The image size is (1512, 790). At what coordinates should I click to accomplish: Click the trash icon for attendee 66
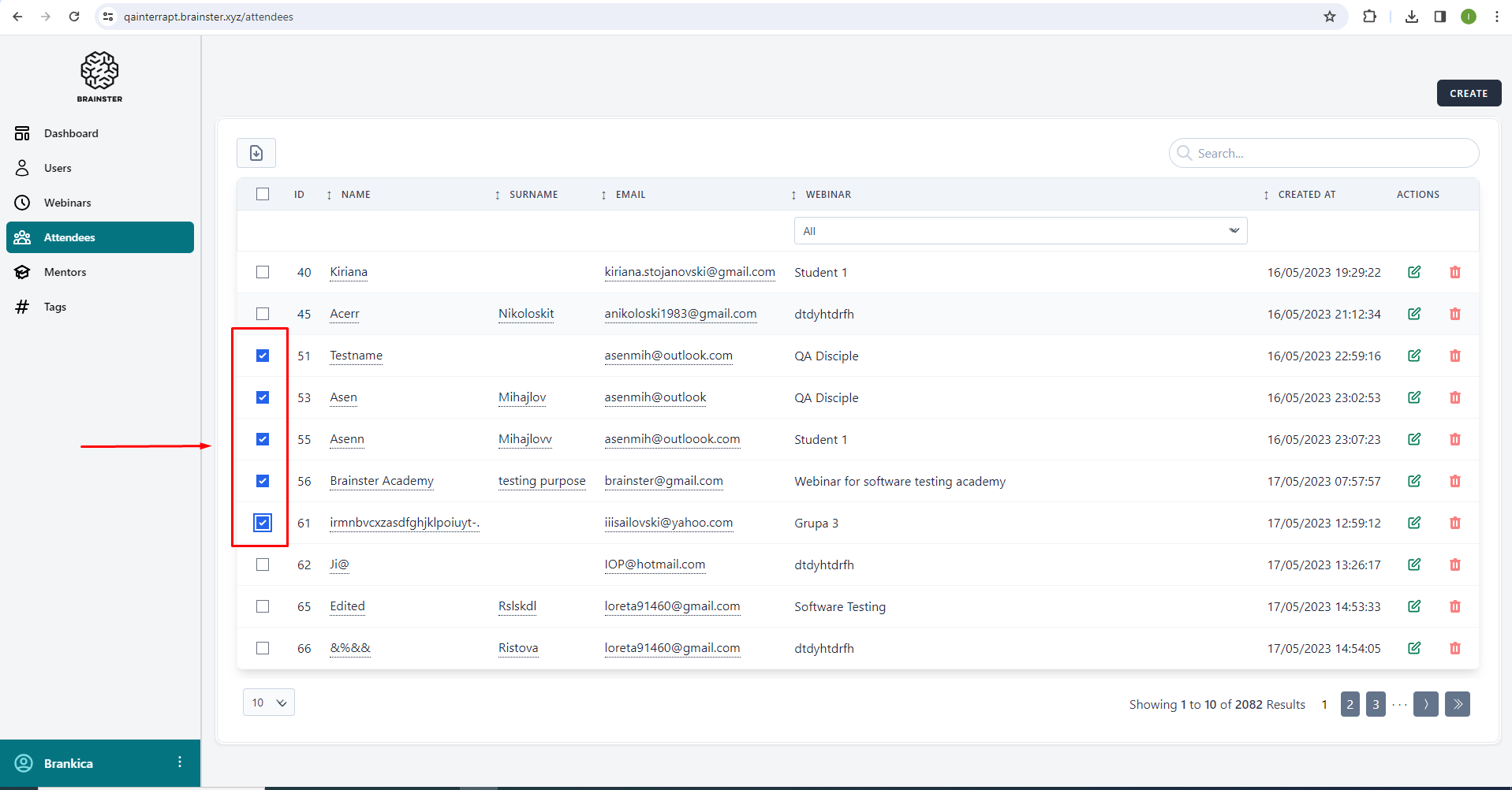pyautogui.click(x=1455, y=648)
